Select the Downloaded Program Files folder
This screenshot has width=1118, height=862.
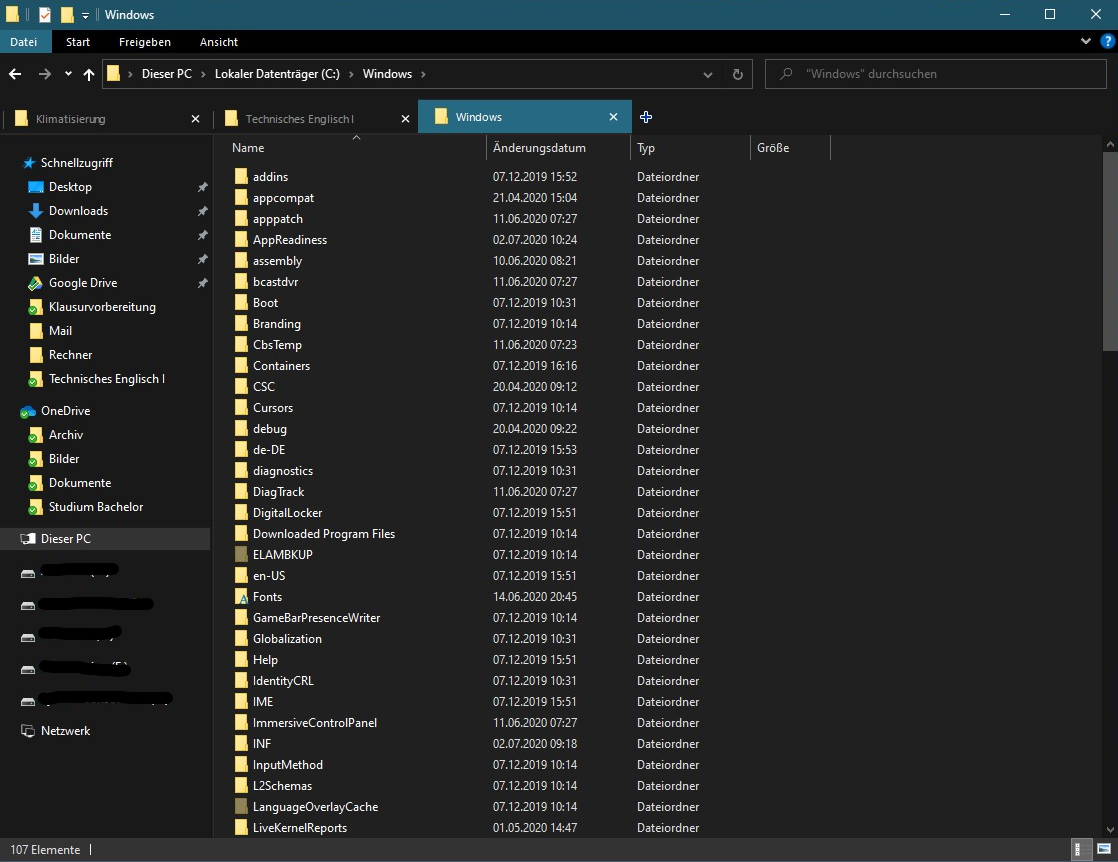(324, 534)
